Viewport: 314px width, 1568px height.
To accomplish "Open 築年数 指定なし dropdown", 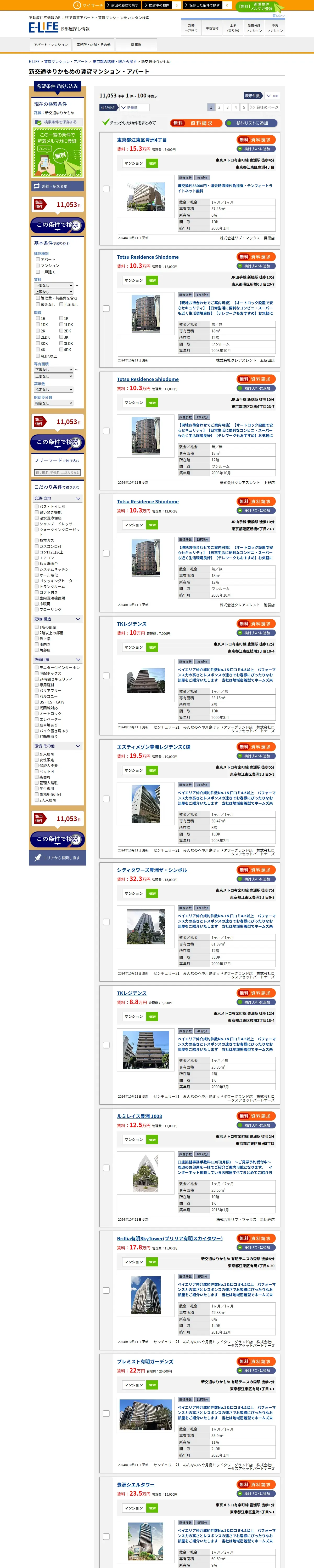I will pyautogui.click(x=54, y=390).
